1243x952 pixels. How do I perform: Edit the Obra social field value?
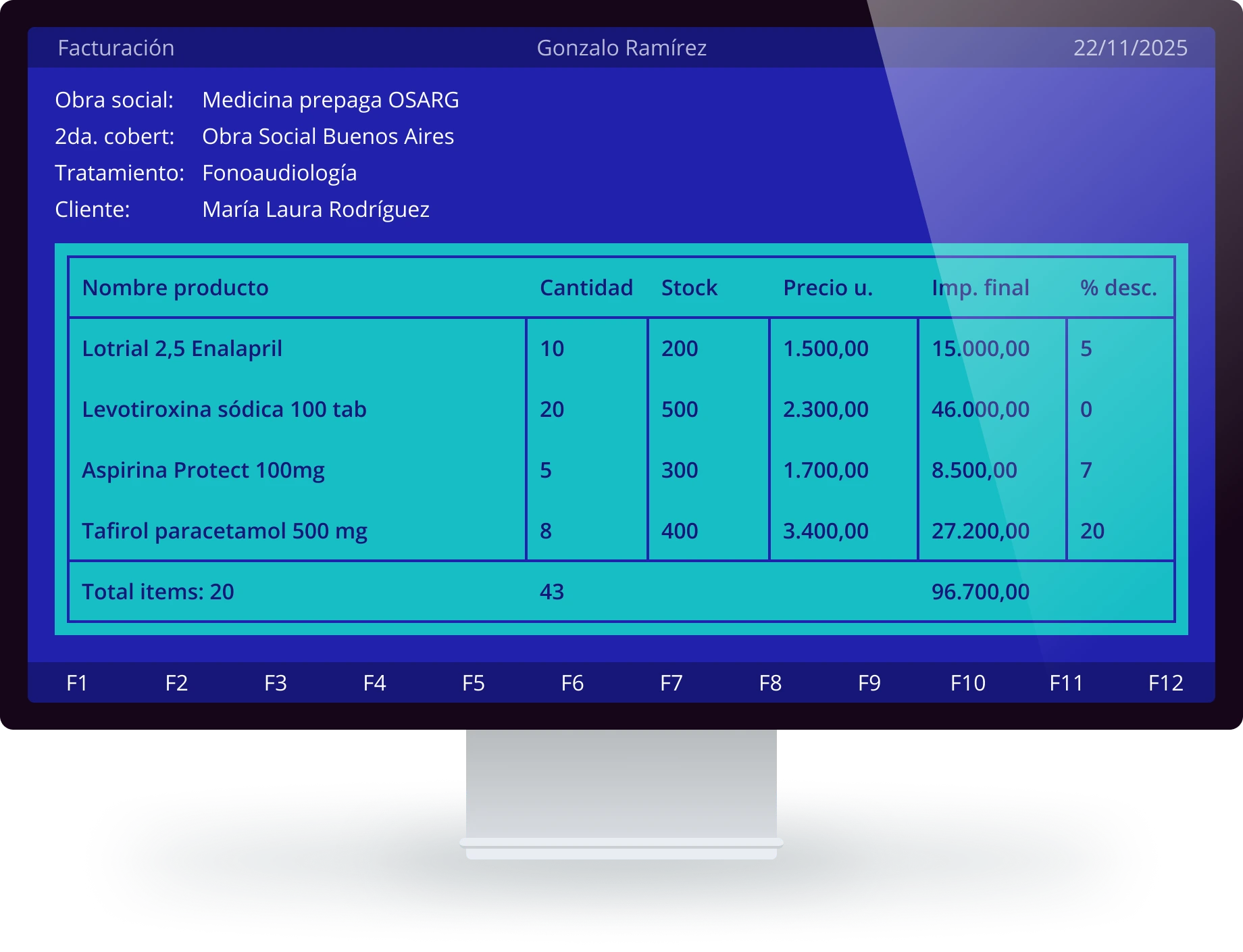tap(330, 100)
